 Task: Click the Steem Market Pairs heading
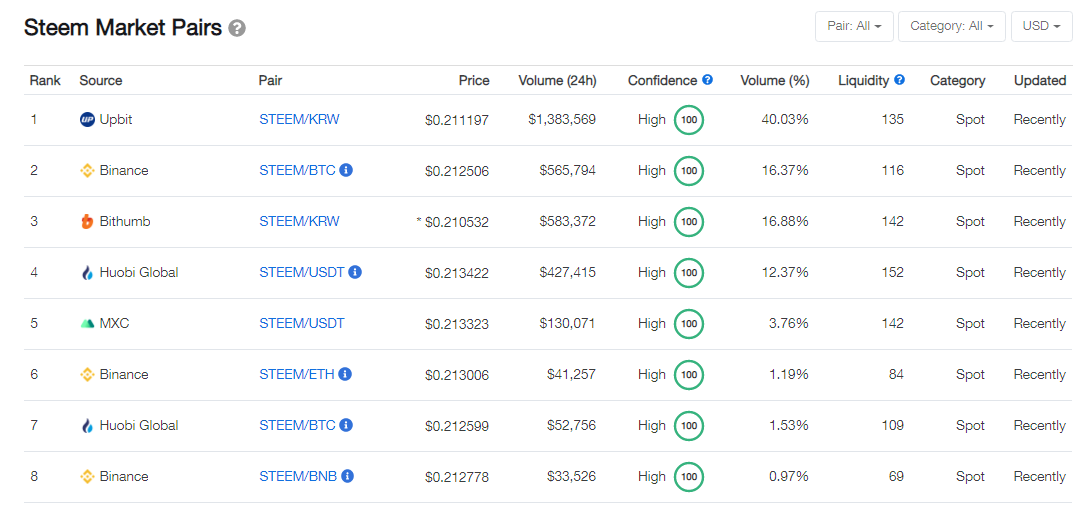click(x=122, y=28)
